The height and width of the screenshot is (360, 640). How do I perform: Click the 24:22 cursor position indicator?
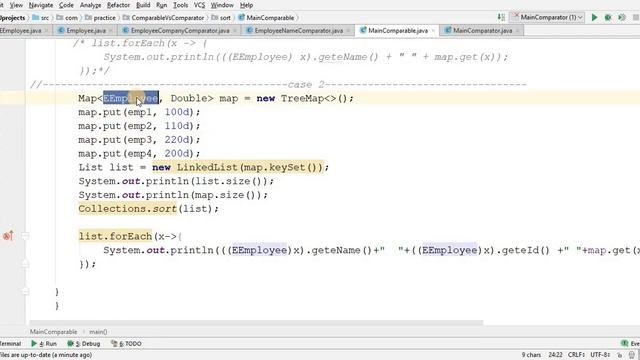(555, 355)
